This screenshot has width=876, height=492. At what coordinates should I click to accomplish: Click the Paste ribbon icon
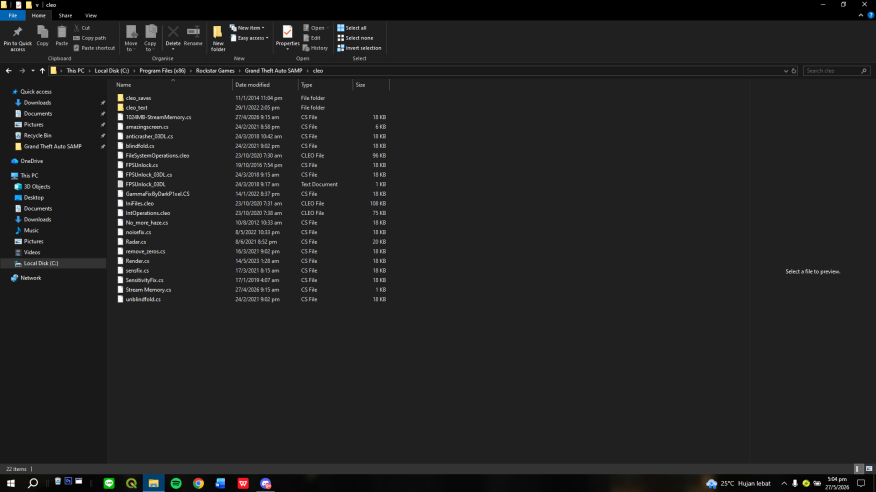click(x=61, y=32)
